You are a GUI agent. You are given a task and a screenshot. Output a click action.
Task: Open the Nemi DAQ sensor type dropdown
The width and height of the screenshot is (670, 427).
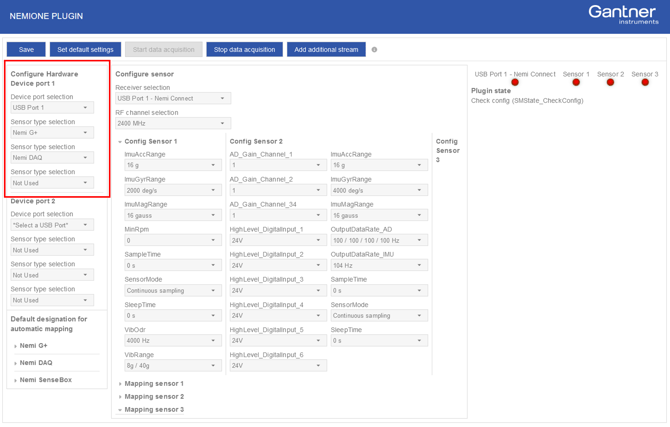click(x=52, y=158)
